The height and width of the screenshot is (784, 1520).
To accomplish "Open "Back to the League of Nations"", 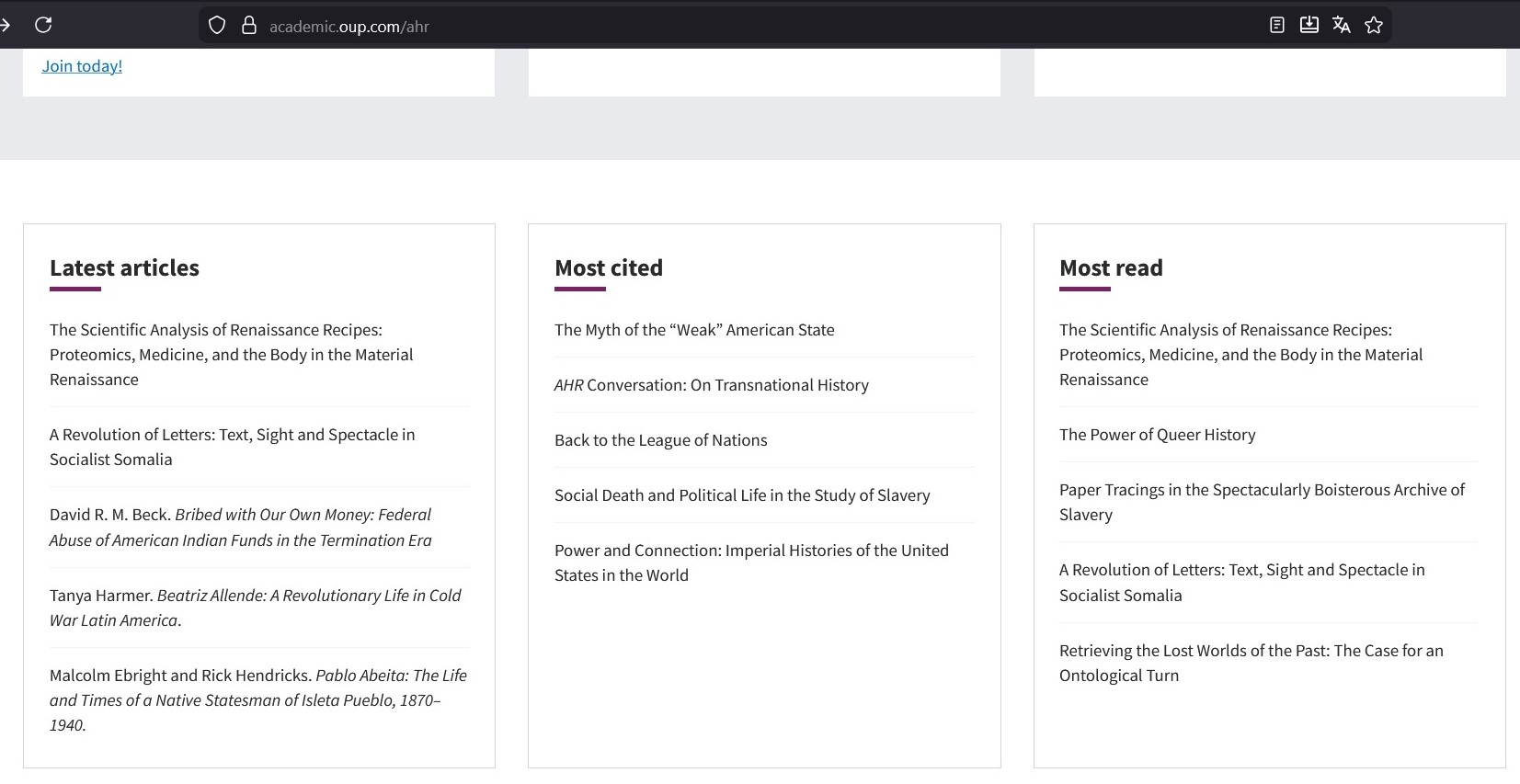I will pos(660,440).
